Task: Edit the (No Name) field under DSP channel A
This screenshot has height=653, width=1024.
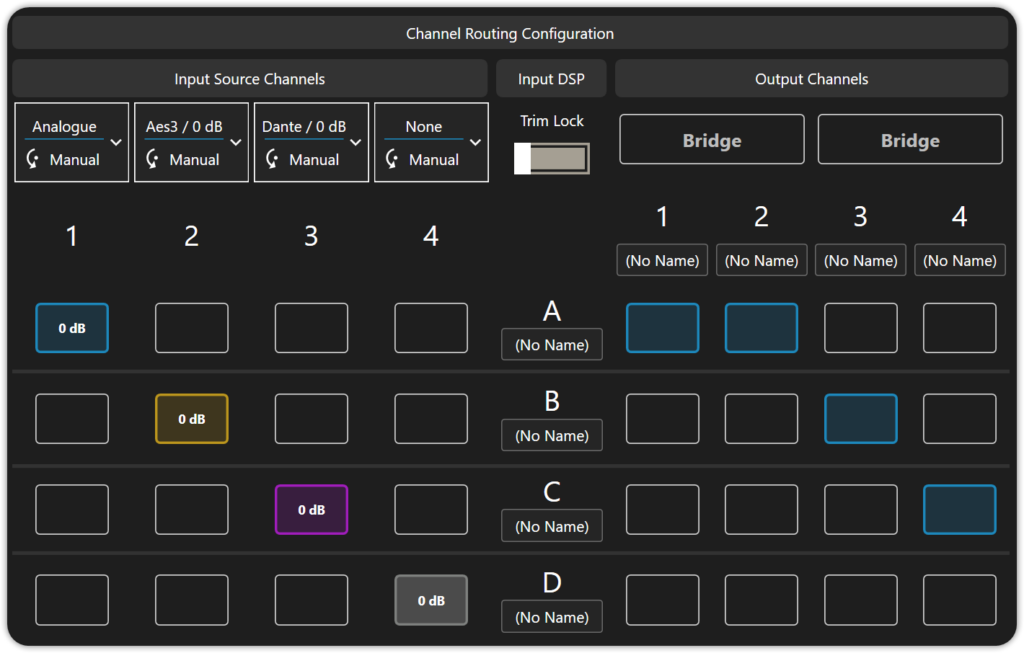Action: pos(552,346)
